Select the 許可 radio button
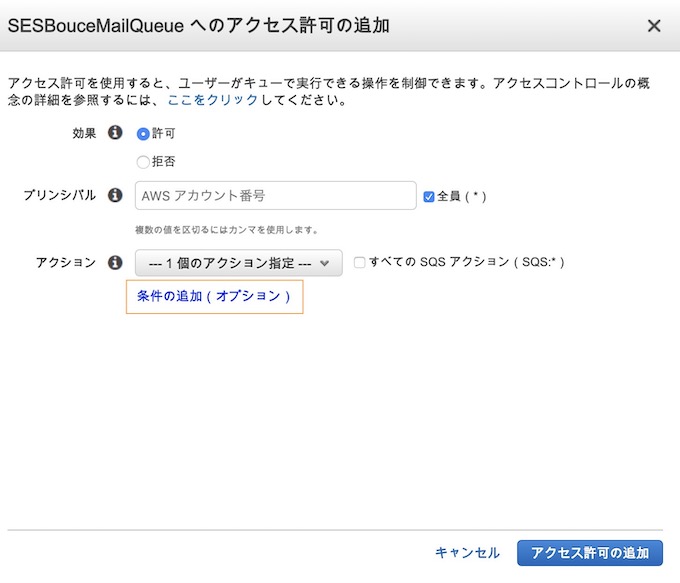Image resolution: width=680 pixels, height=583 pixels. point(143,134)
